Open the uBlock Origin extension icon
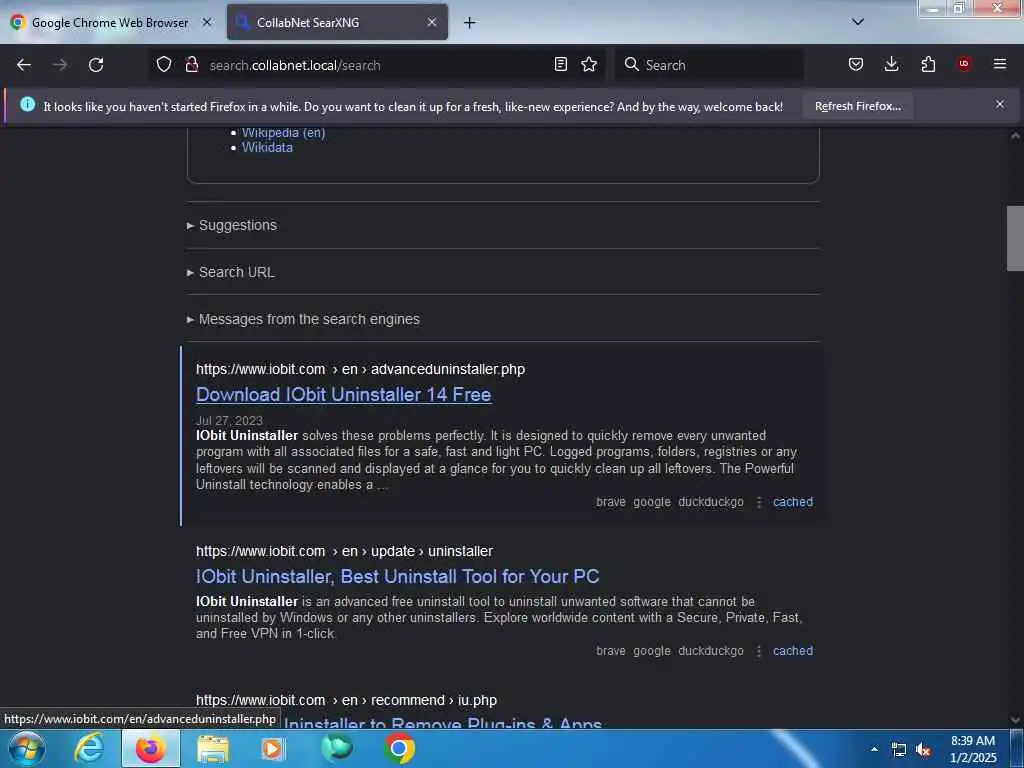Viewport: 1024px width, 768px height. pos(964,64)
